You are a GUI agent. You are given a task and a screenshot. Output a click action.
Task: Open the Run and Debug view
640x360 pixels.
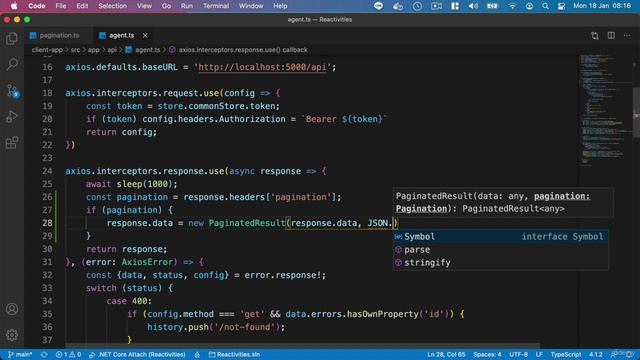pyautogui.click(x=12, y=117)
